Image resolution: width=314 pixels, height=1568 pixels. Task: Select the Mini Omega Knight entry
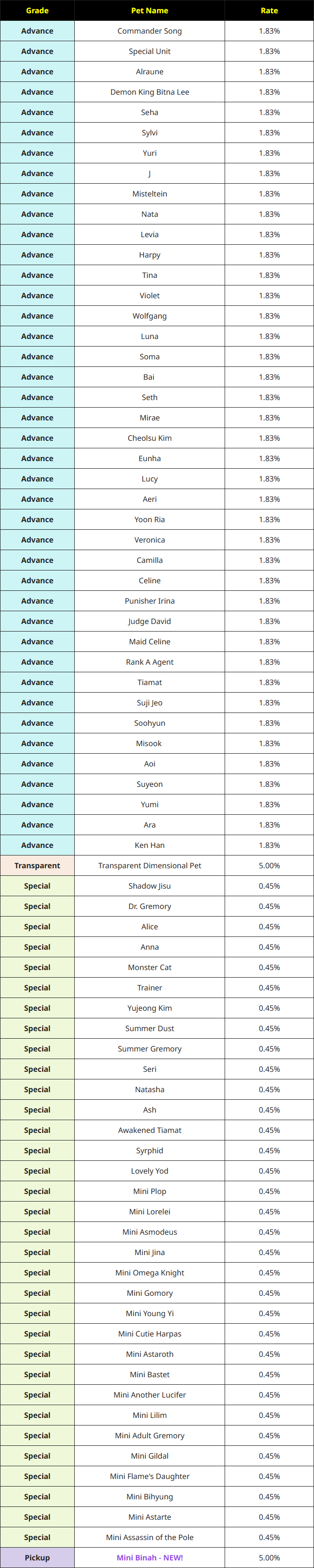coord(150,1273)
